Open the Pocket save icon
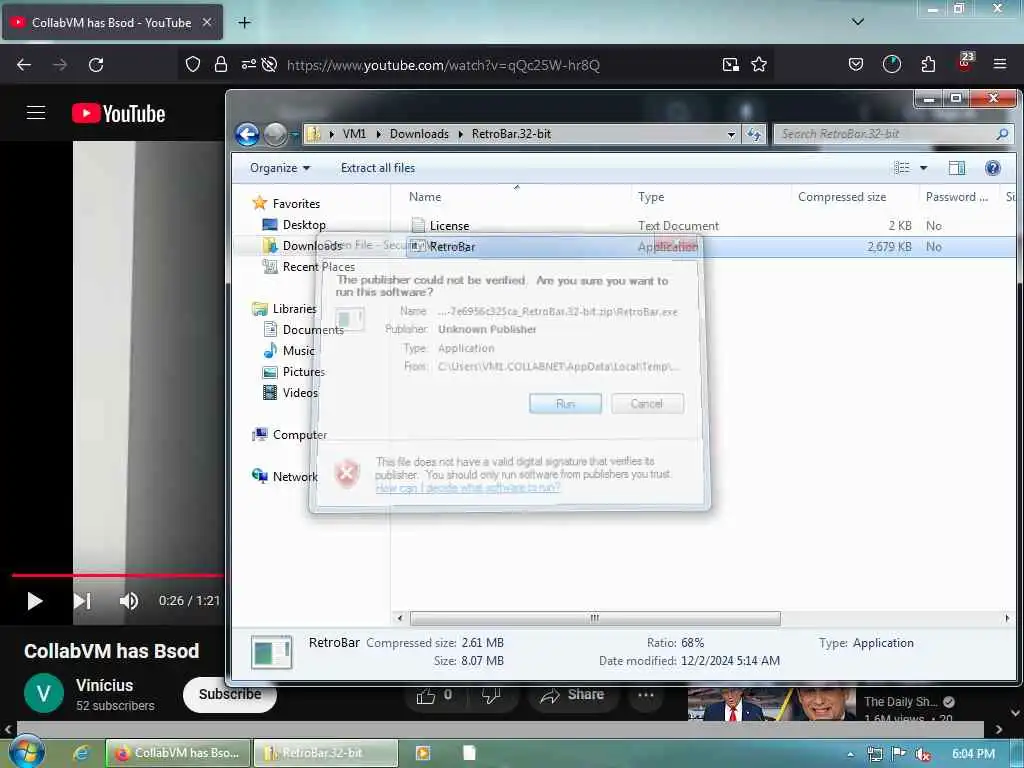Image resolution: width=1024 pixels, height=768 pixels. (856, 64)
